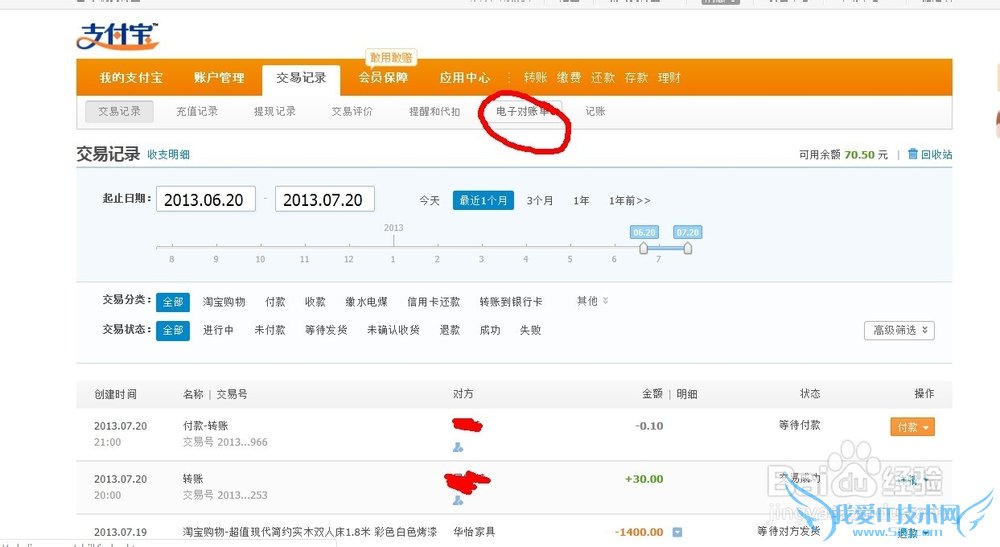Open the 高级筛选 advanced filter dropdown
1000x547 pixels.
[x=899, y=330]
